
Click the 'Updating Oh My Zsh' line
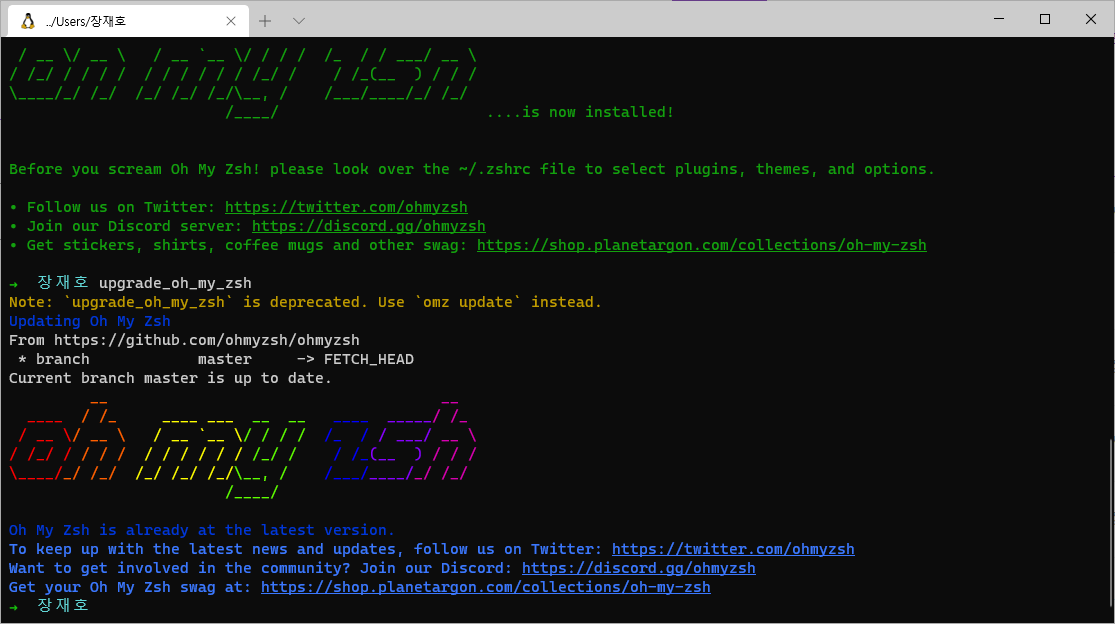(90, 321)
